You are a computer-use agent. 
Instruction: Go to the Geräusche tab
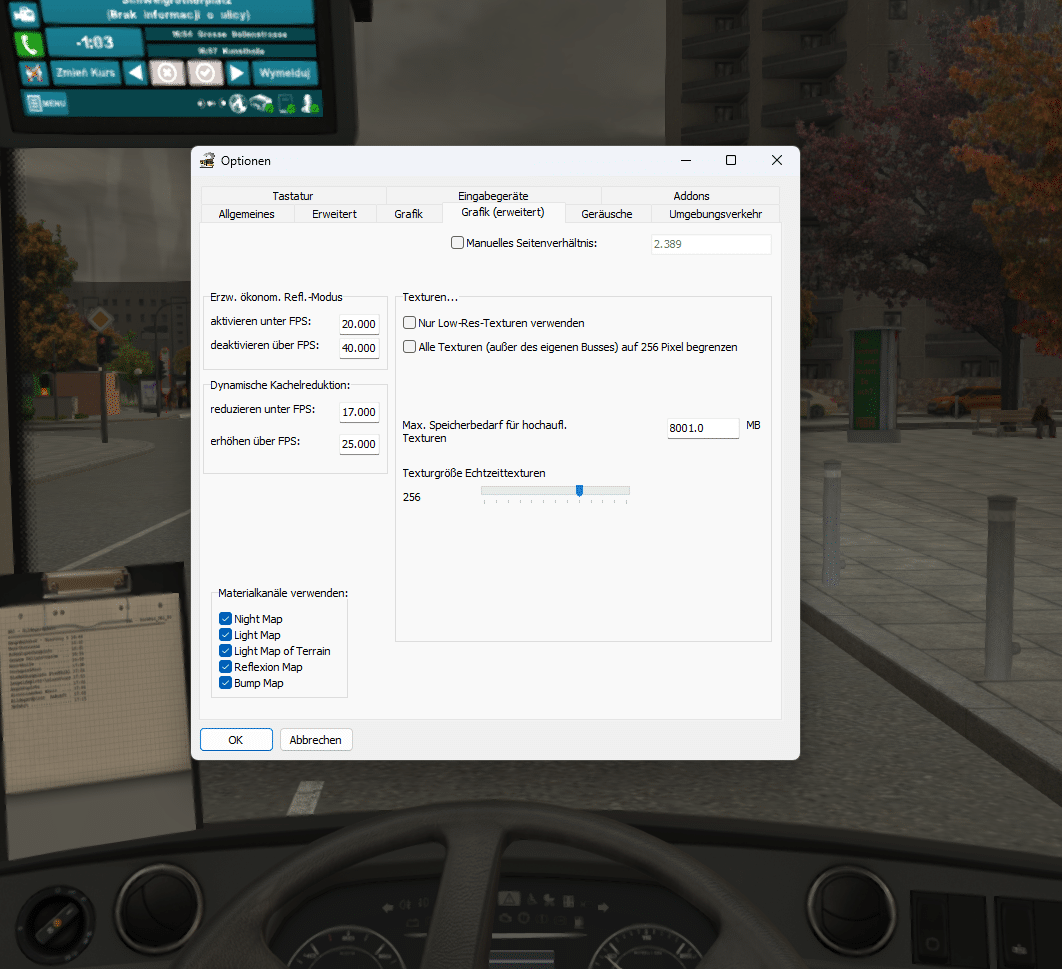pos(607,214)
